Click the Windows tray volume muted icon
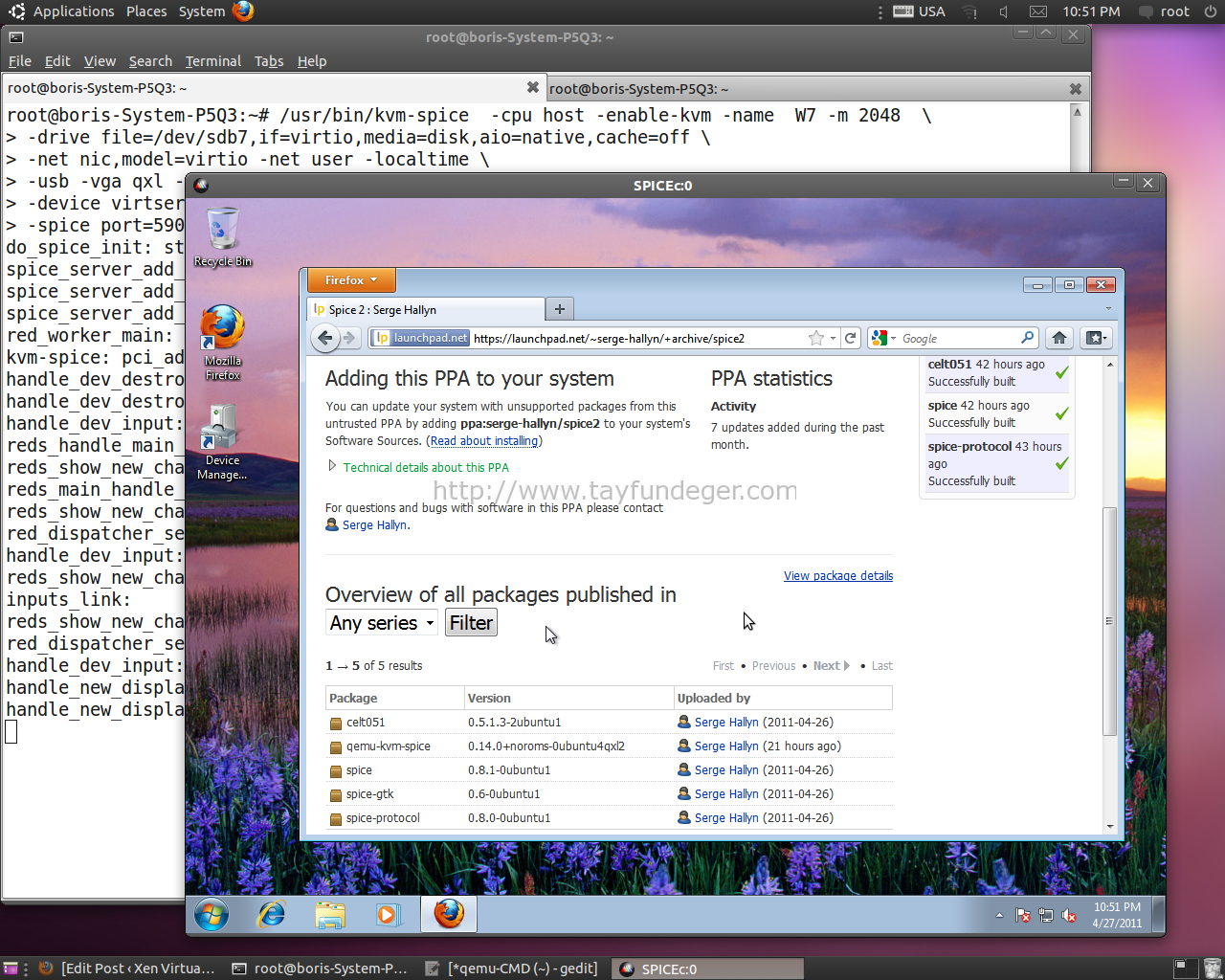Screen dimensions: 1225x980 pyautogui.click(x=1070, y=916)
